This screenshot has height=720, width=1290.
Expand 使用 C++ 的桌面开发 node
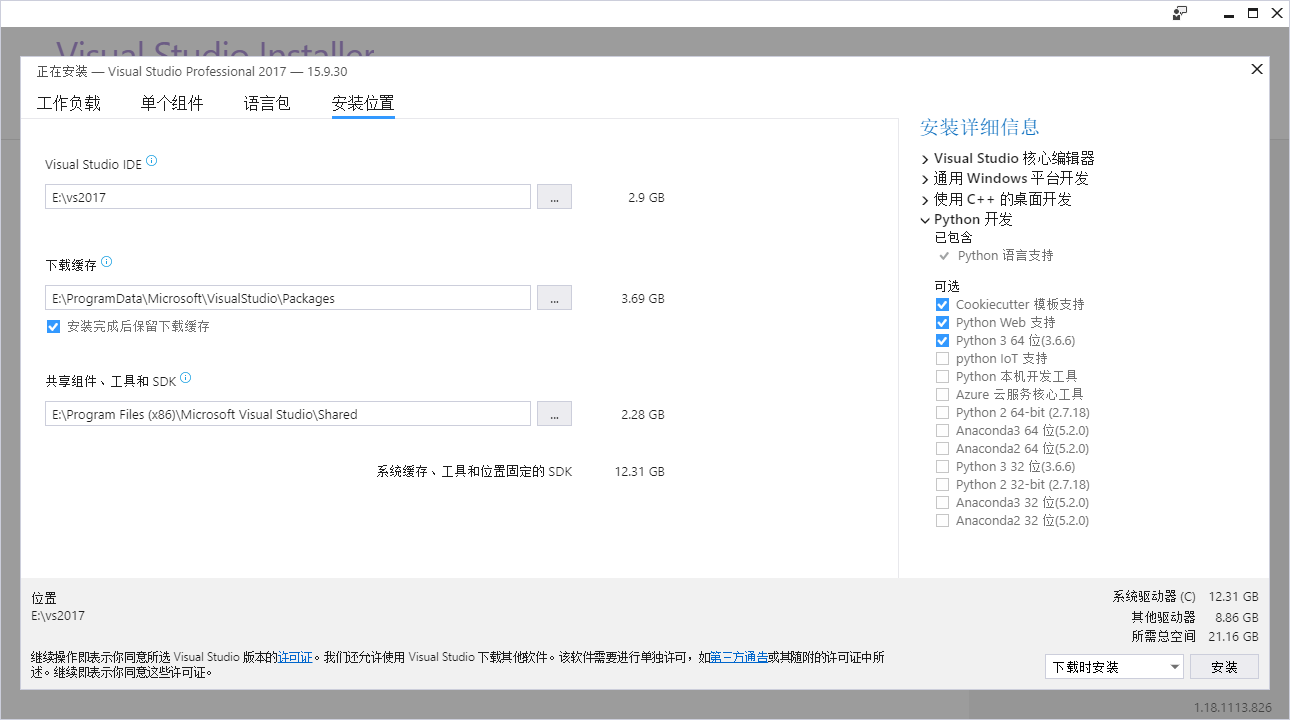pyautogui.click(x=925, y=200)
